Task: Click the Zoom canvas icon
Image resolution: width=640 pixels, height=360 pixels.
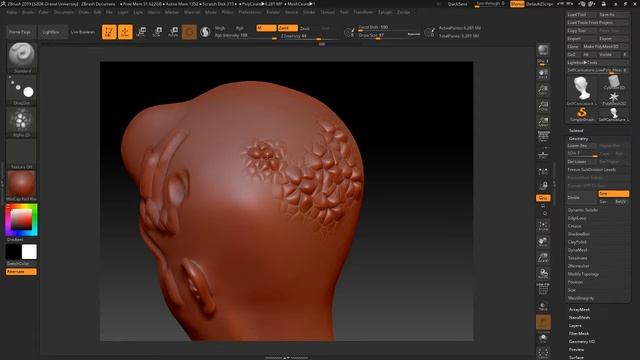Action: click(x=543, y=90)
